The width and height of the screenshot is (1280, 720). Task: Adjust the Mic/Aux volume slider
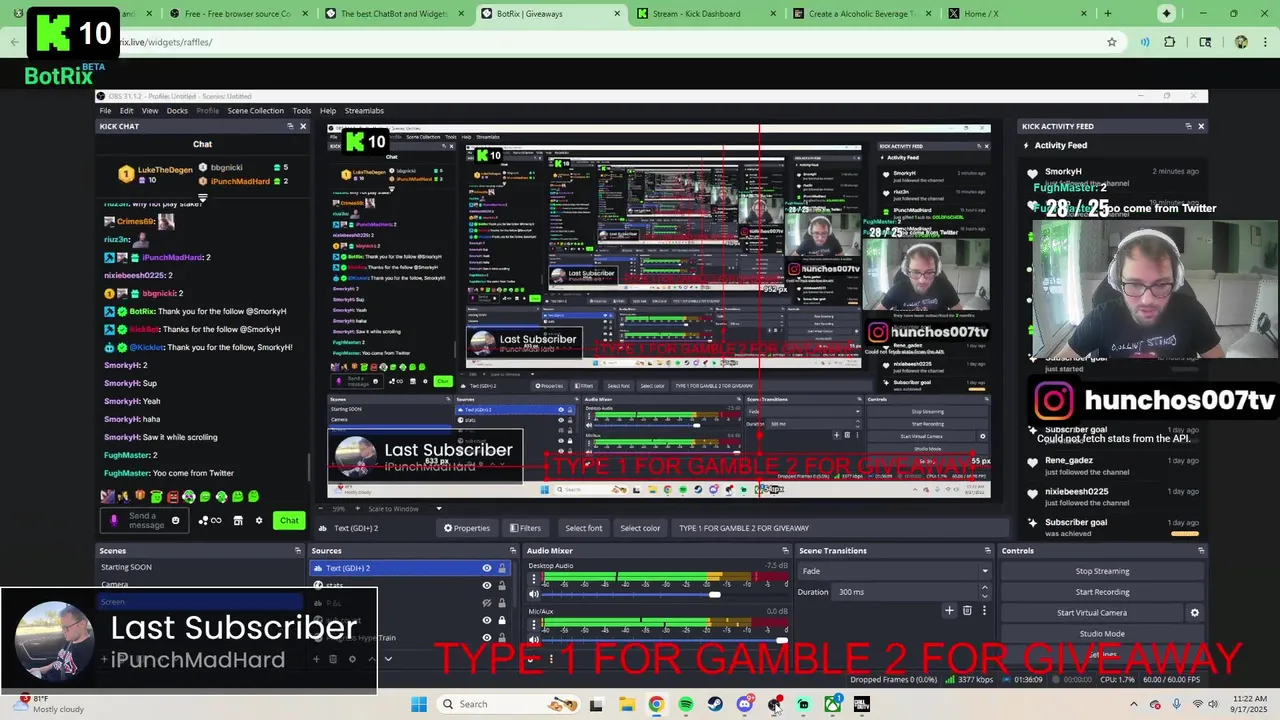pyautogui.click(x=780, y=640)
